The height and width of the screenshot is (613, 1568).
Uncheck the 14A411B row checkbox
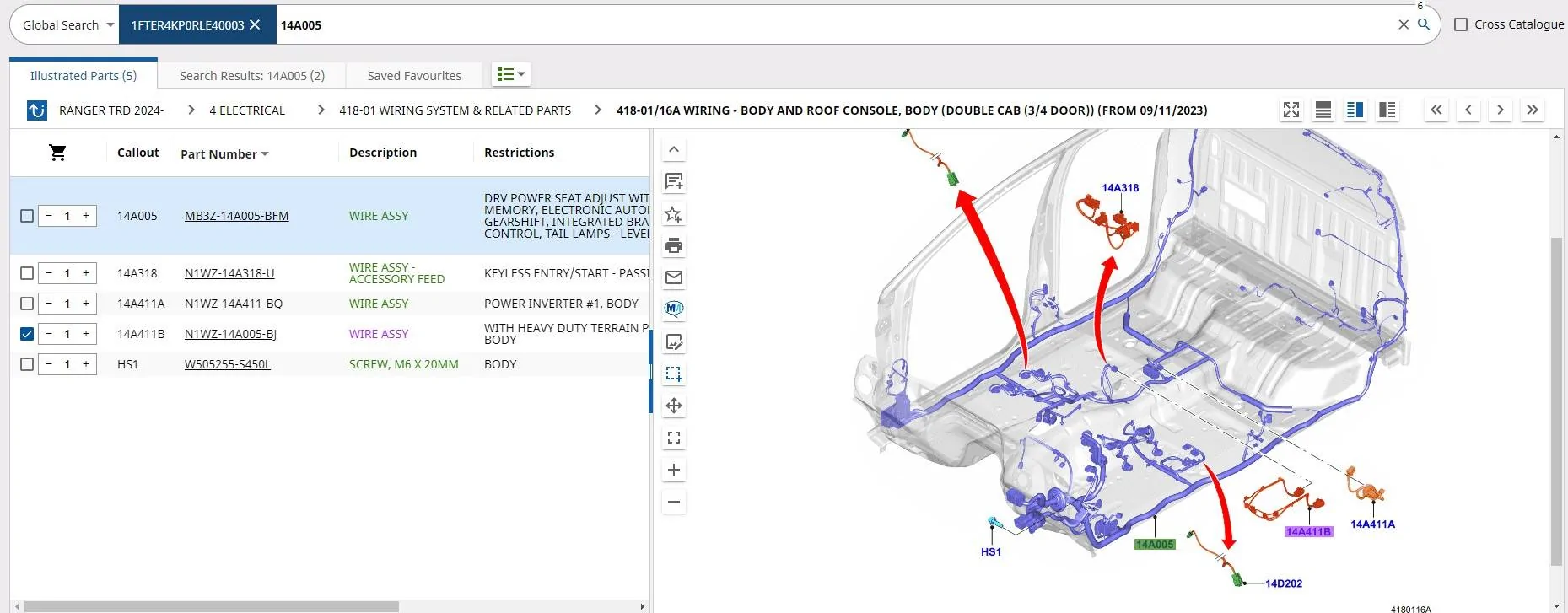point(27,334)
